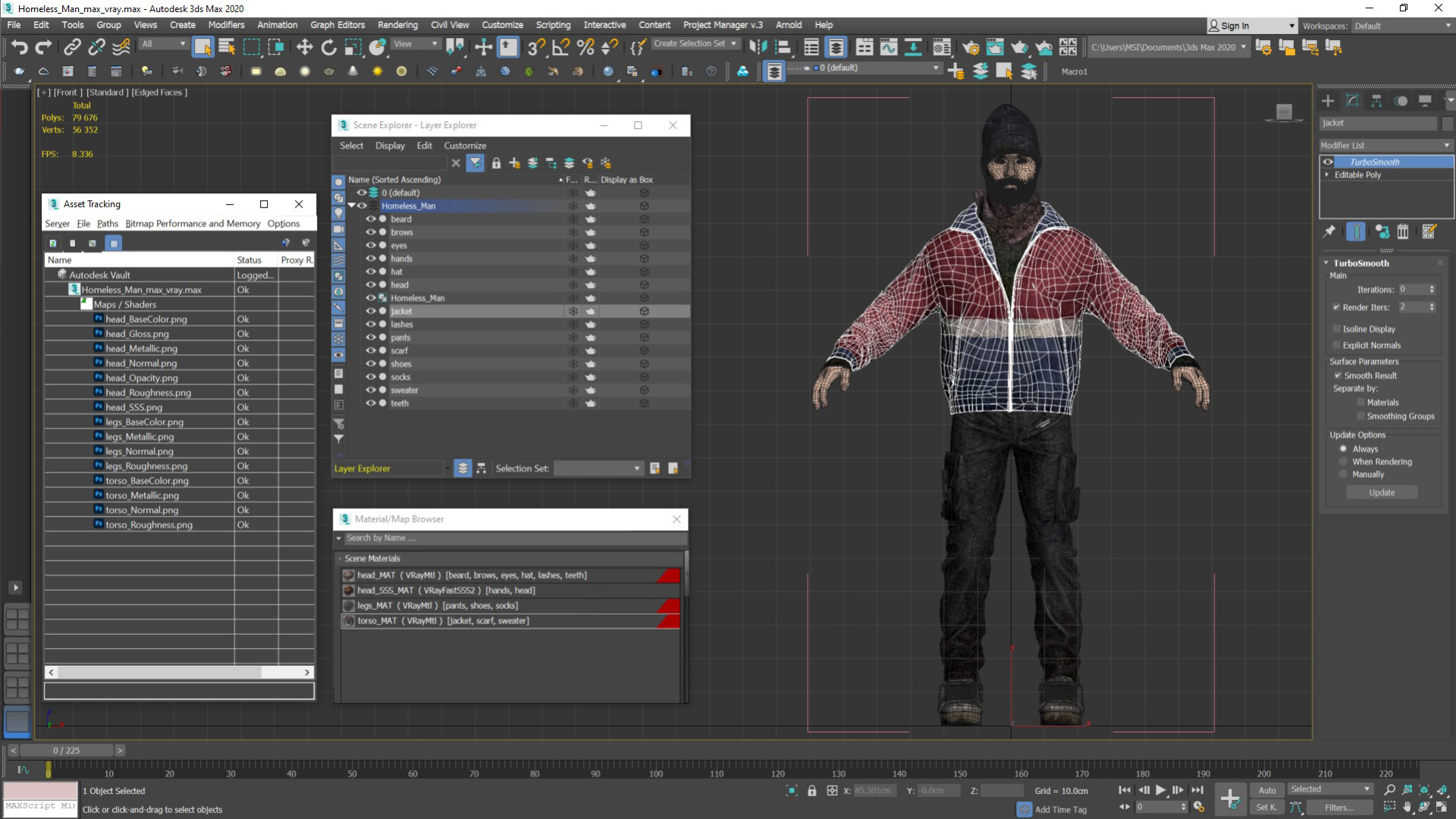Open the Rendering menu

(x=397, y=25)
